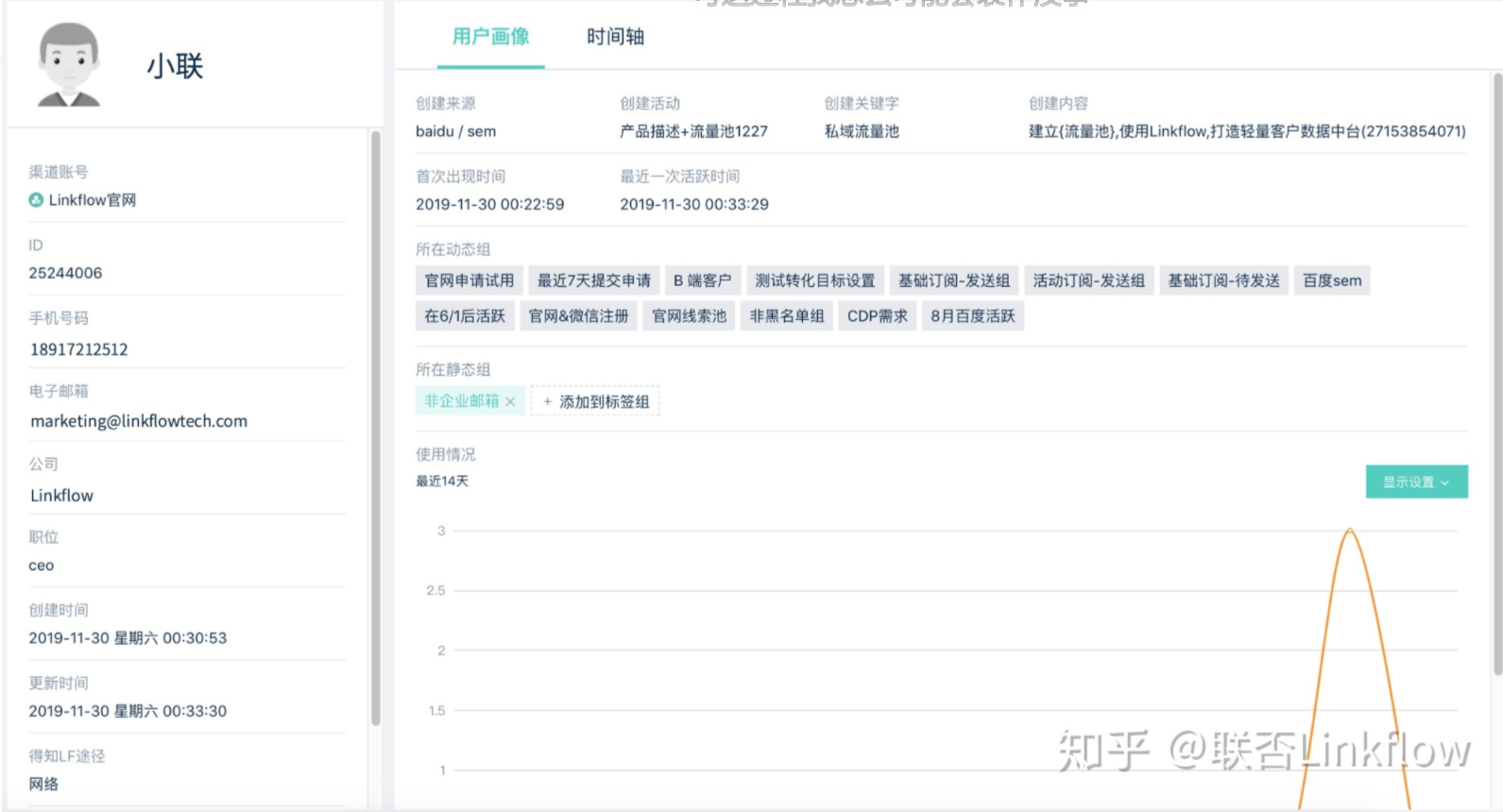Viewport: 1503px width, 812px height.
Task: Click the 官网申请试用 dynamic group tag
Action: click(470, 280)
